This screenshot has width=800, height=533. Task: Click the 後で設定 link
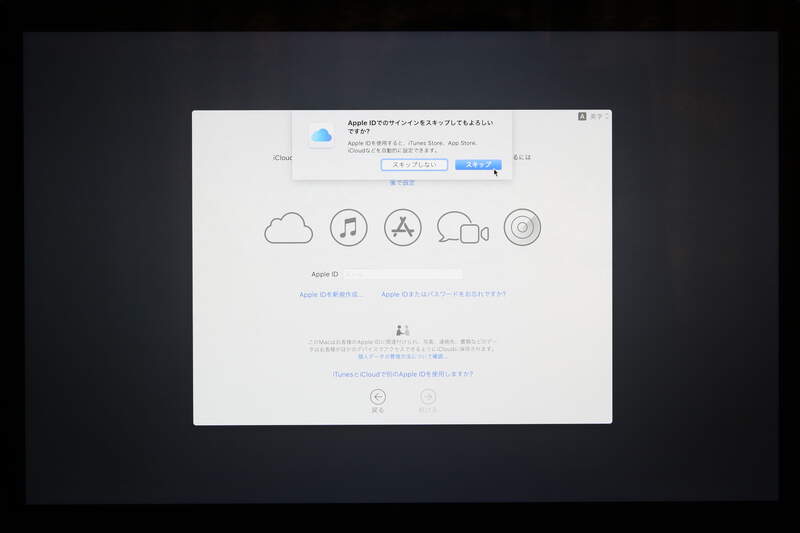[402, 183]
